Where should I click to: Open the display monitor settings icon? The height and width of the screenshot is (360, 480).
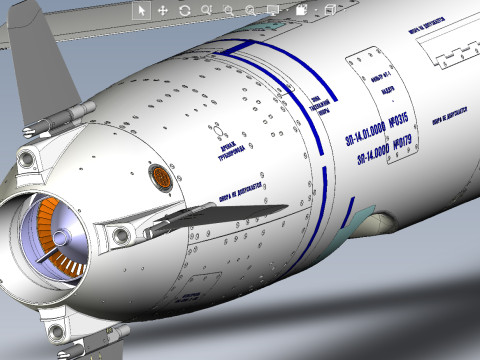click(273, 10)
